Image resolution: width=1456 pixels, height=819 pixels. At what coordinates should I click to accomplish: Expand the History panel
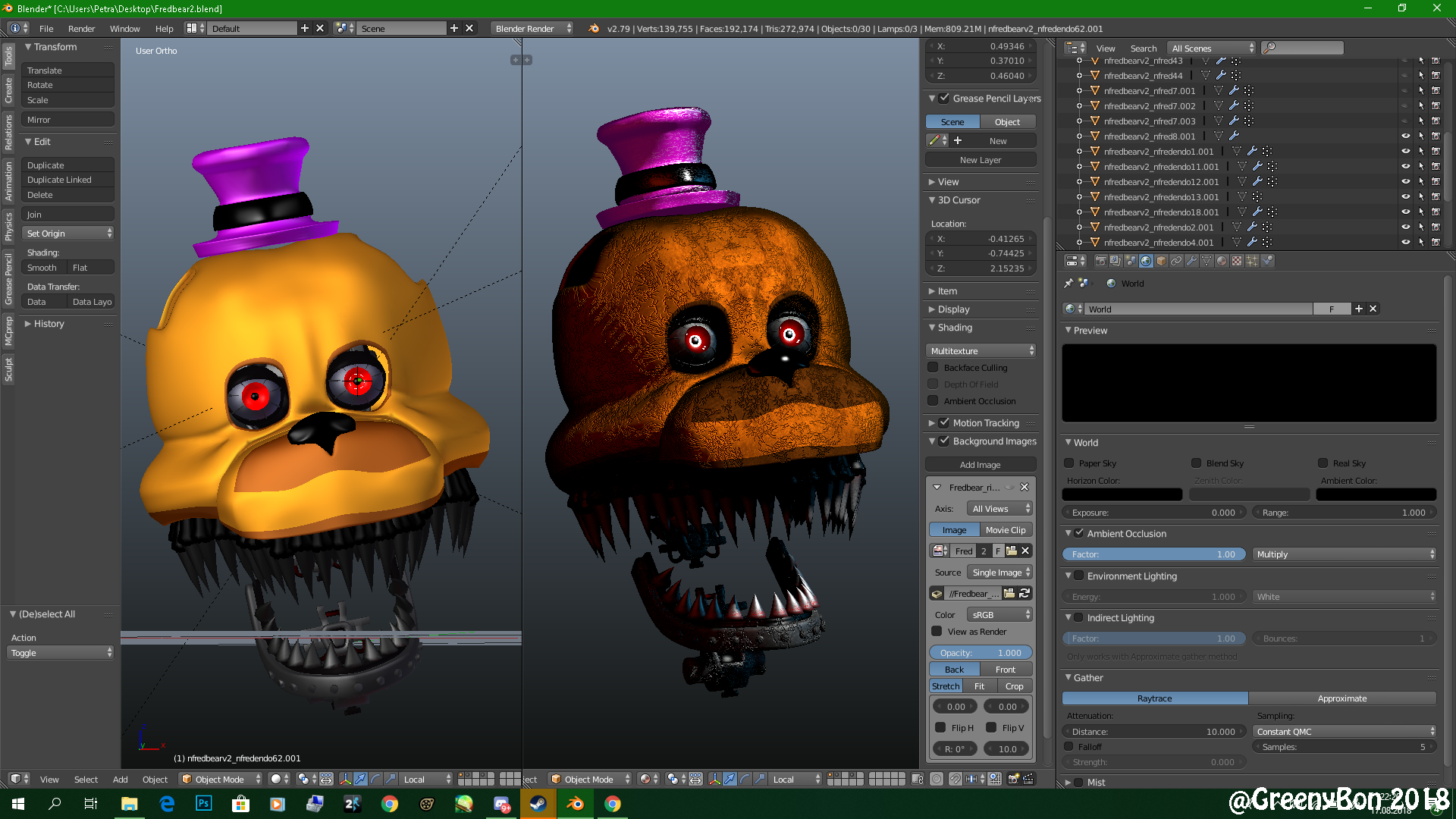pos(49,324)
